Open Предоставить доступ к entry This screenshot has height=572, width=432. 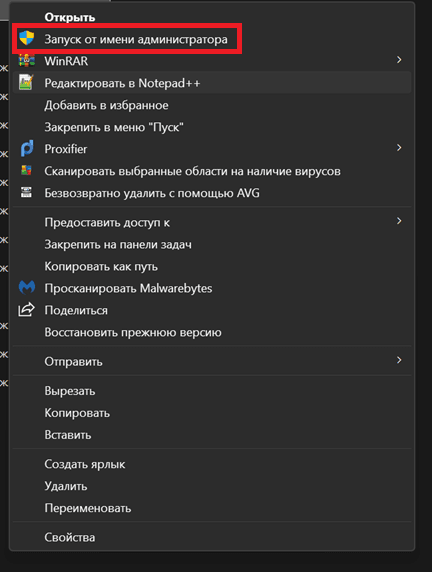pos(212,222)
